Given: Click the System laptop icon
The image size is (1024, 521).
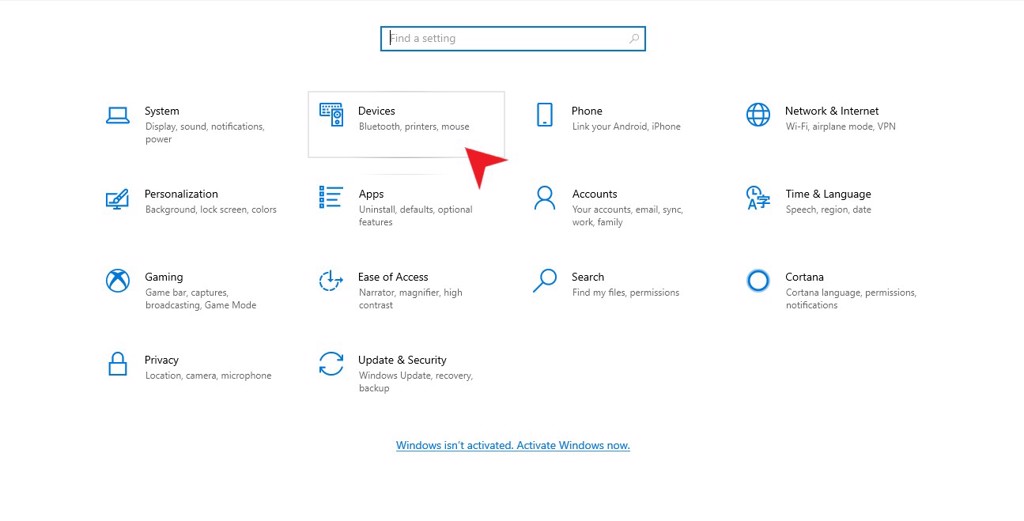Looking at the screenshot, I should (118, 116).
